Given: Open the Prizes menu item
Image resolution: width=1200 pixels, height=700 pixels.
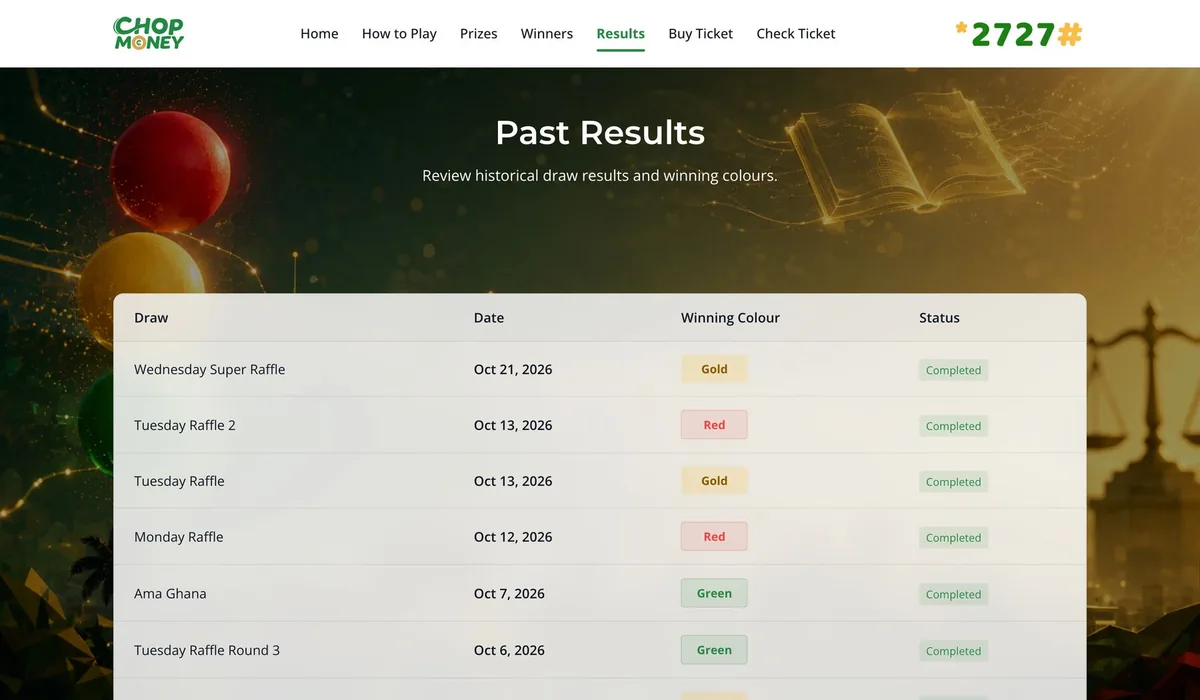Looking at the screenshot, I should pyautogui.click(x=479, y=34).
